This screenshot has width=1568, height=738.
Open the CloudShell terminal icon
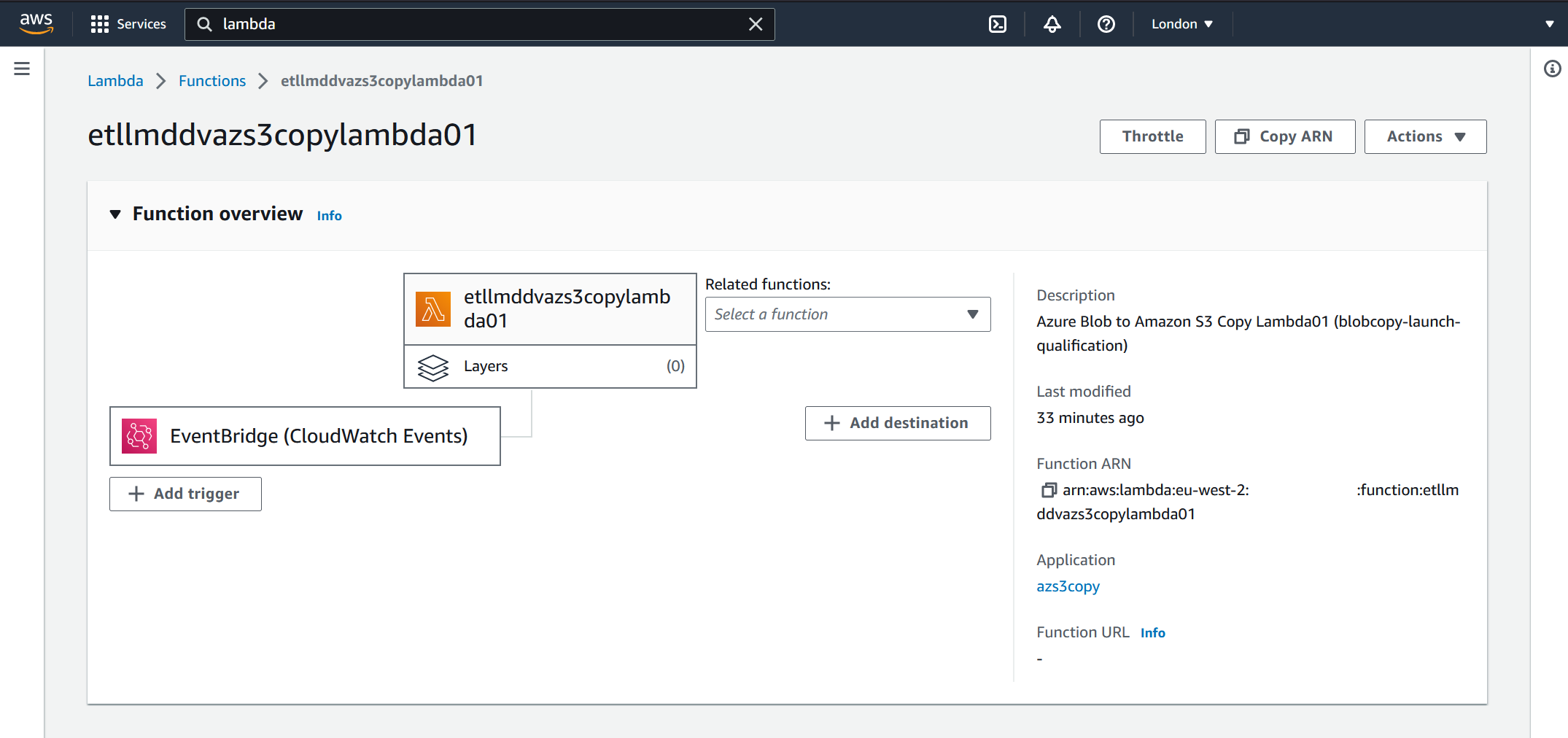996,23
